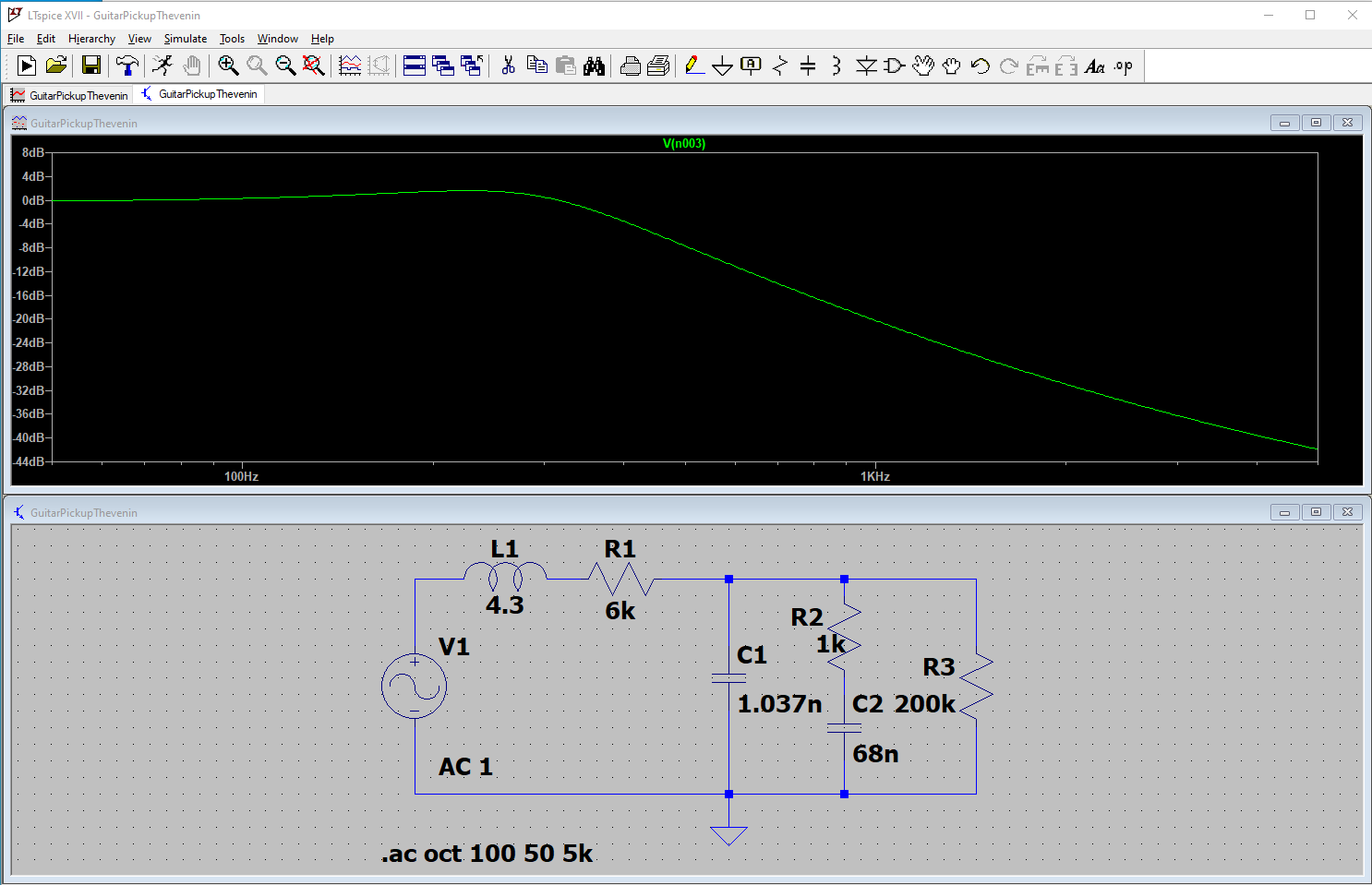Click the Label Net tool
Screen dimensions: 1372x885
coord(752,66)
